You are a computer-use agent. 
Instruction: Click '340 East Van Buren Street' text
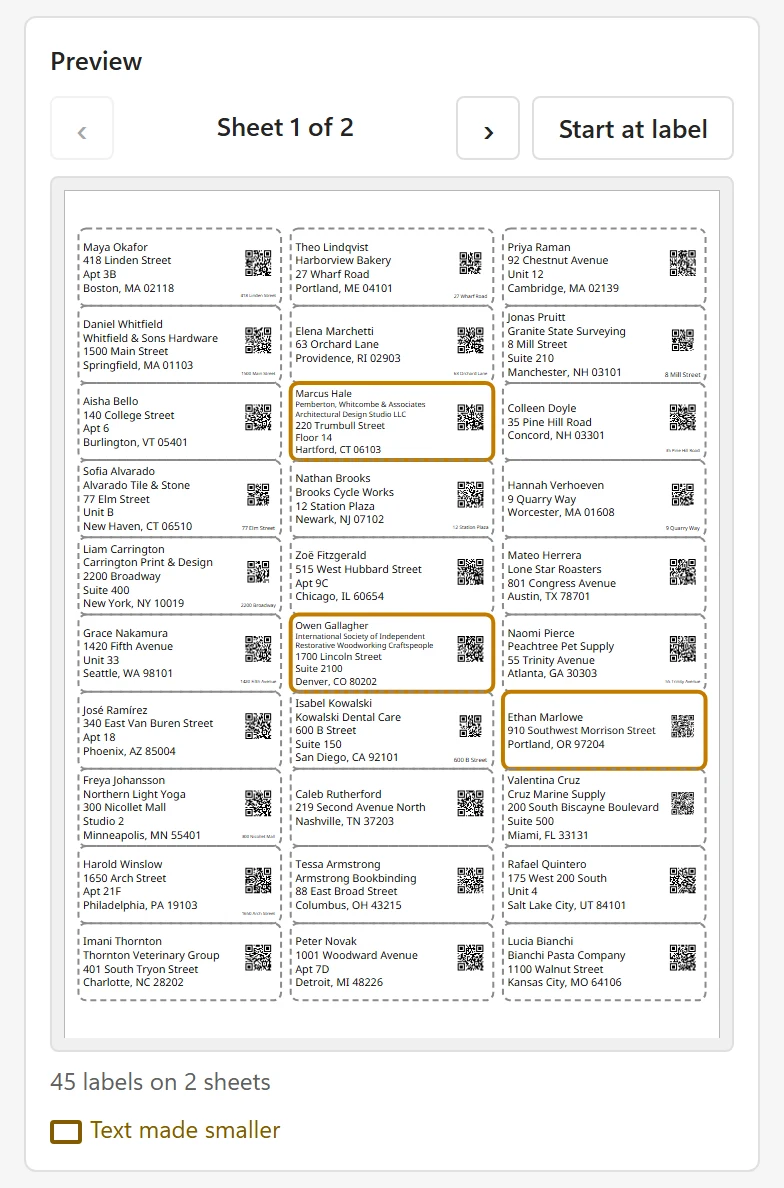[x=148, y=724]
